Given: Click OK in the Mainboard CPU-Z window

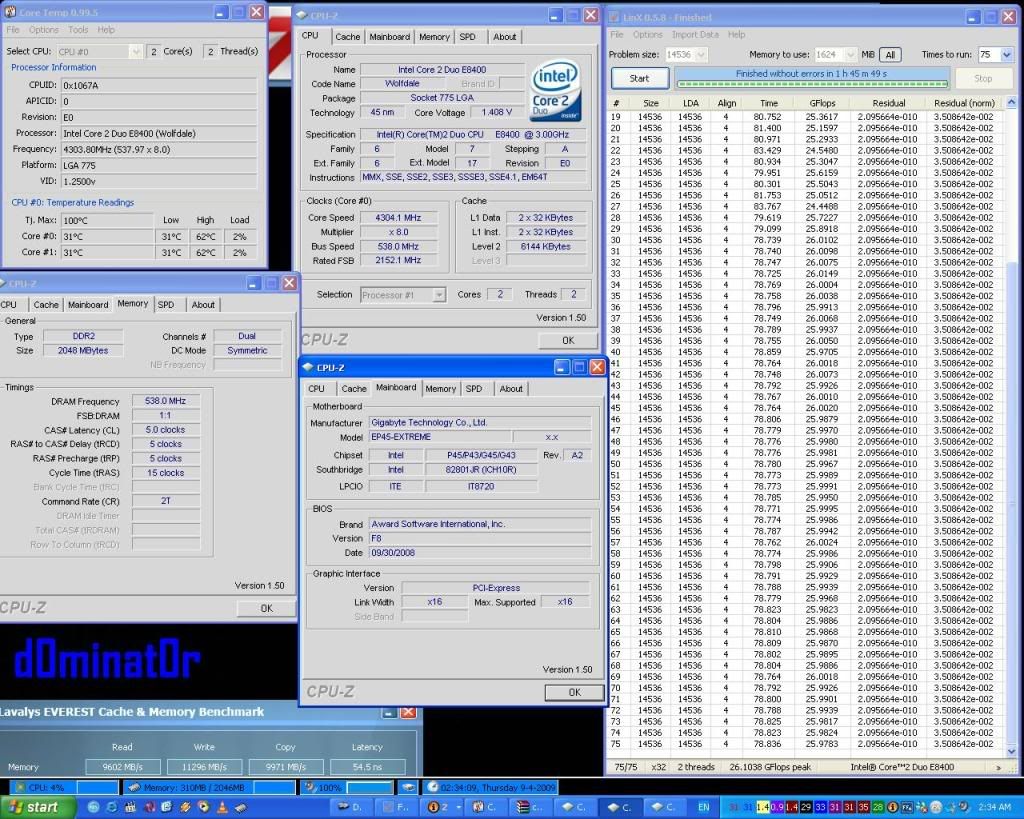Looking at the screenshot, I should tap(574, 692).
